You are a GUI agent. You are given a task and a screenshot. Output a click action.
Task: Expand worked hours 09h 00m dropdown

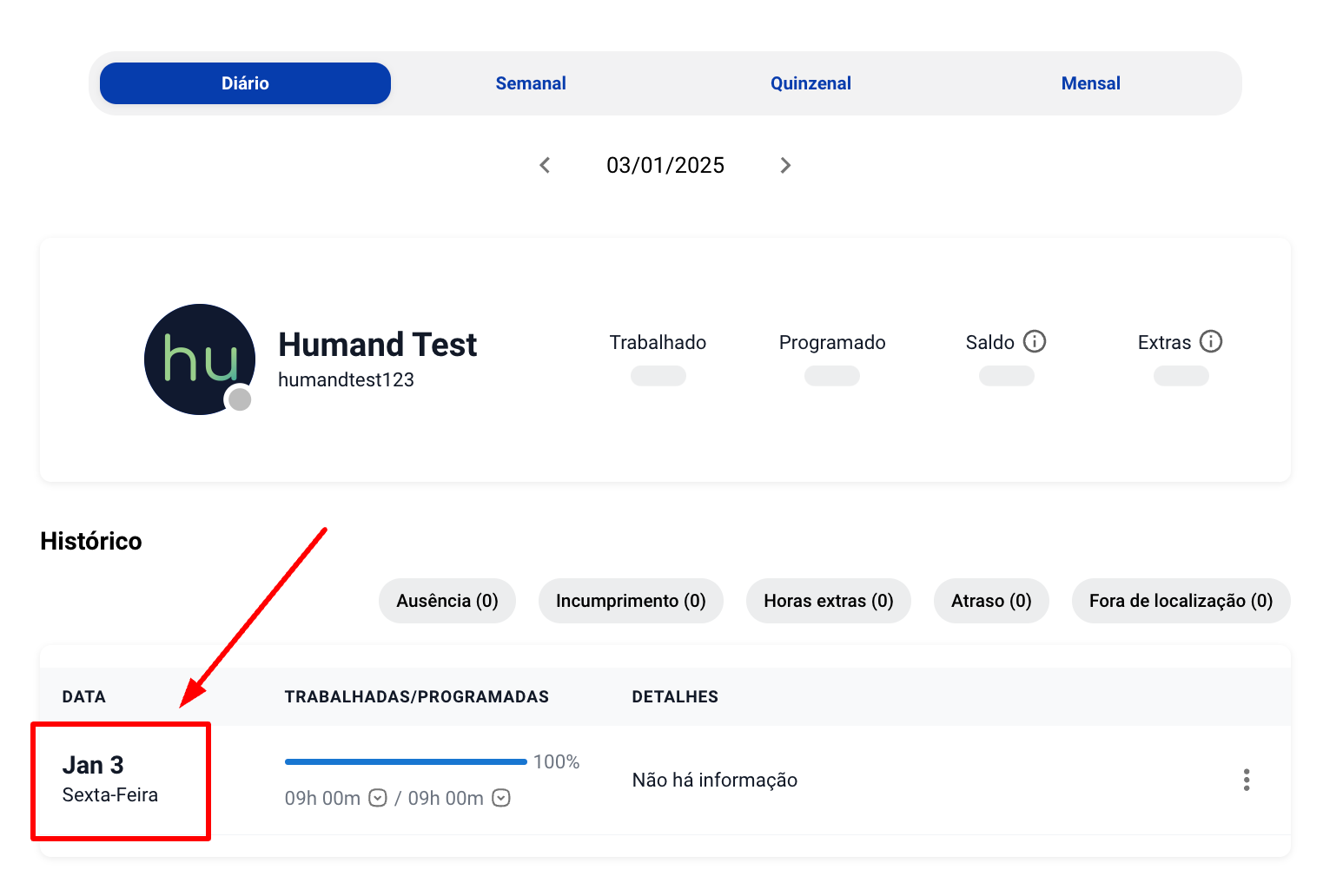(x=378, y=798)
